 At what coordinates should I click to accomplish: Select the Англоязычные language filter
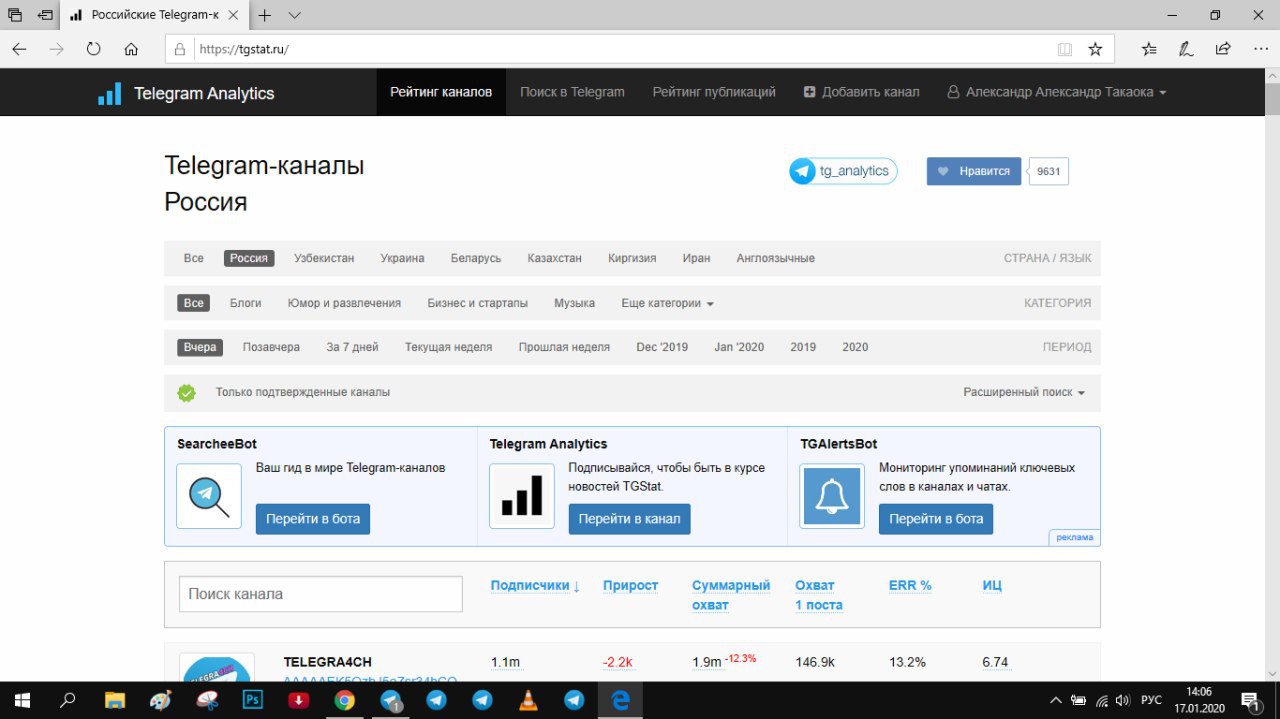775,258
